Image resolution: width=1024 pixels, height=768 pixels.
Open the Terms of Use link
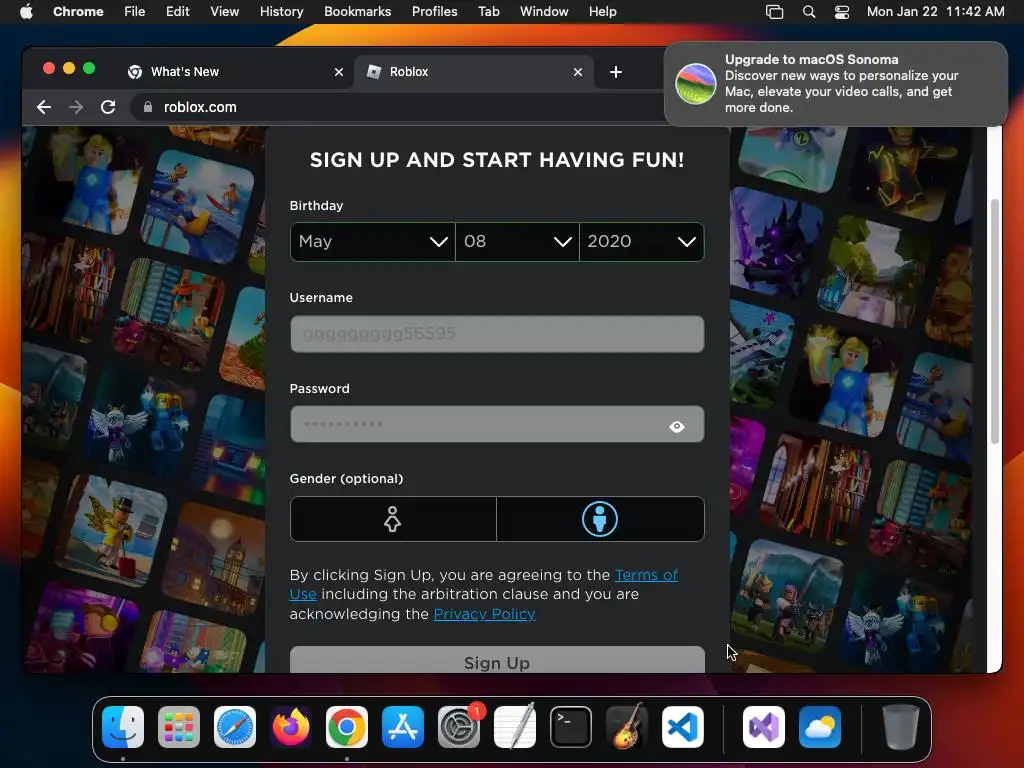(x=647, y=575)
